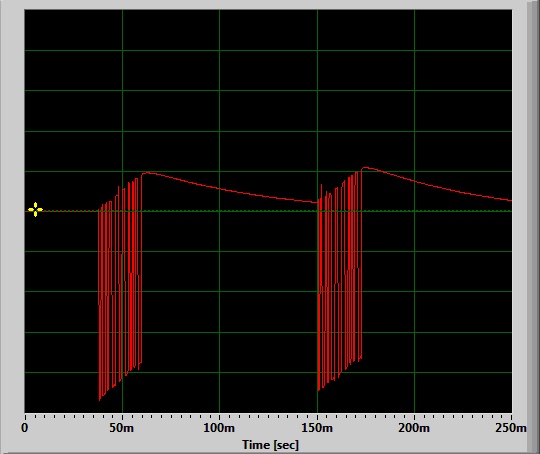
Task: Click the 0 origin axis label
Action: (25, 428)
